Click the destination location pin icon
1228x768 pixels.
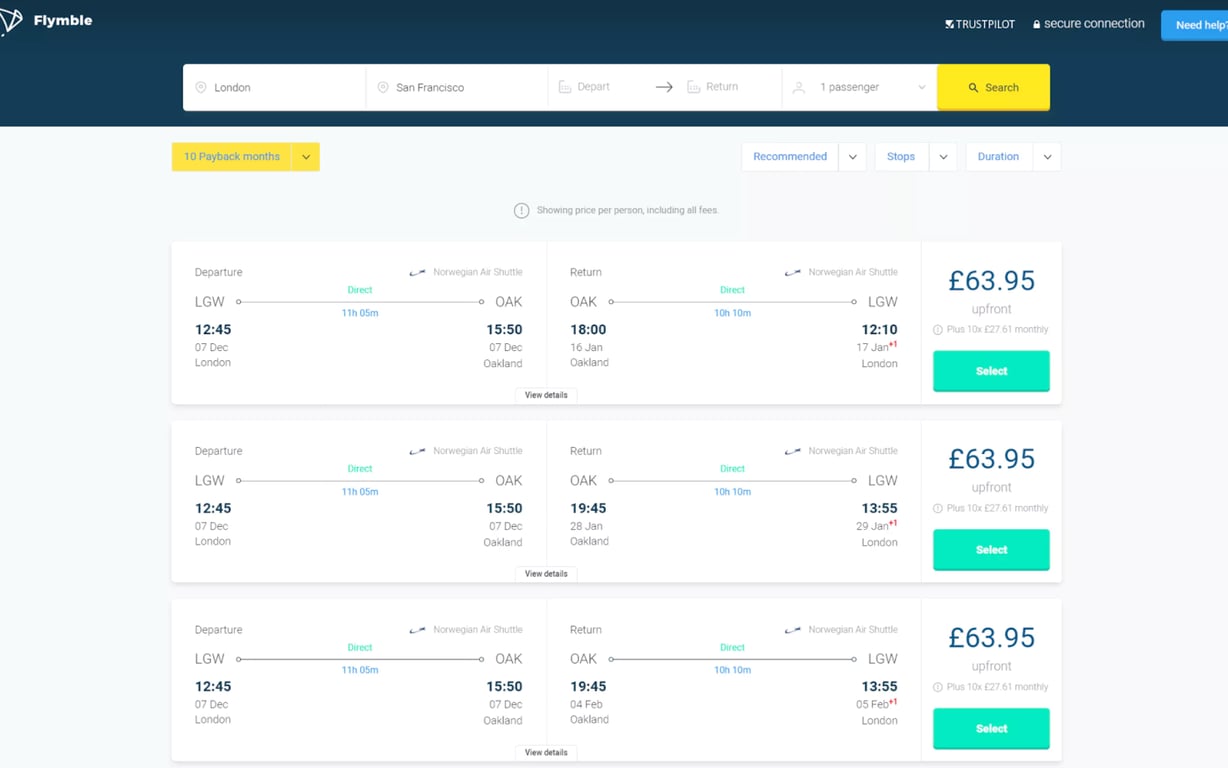(x=383, y=88)
